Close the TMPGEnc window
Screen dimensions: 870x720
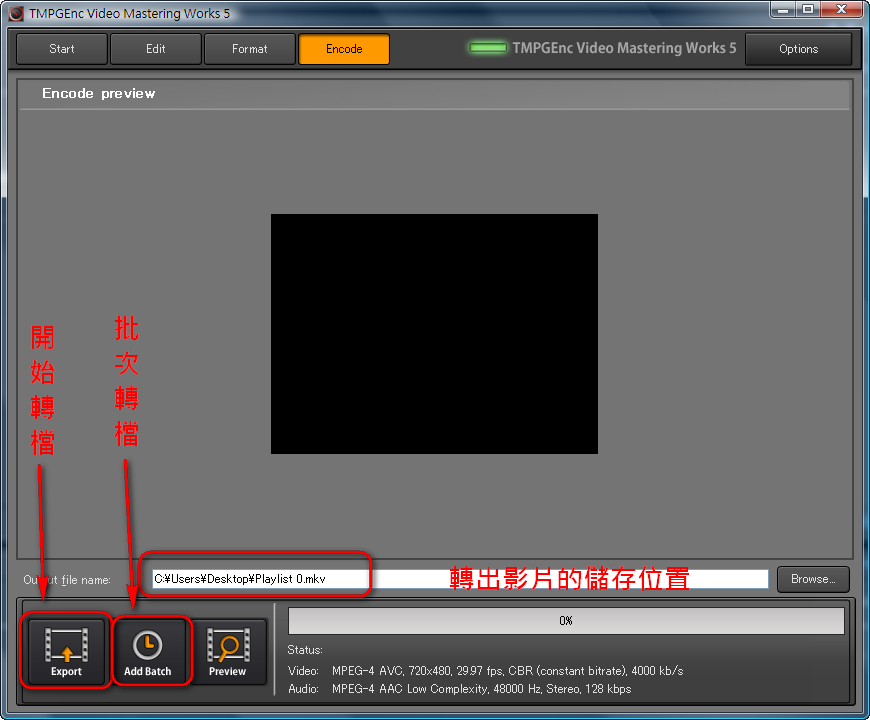[841, 9]
